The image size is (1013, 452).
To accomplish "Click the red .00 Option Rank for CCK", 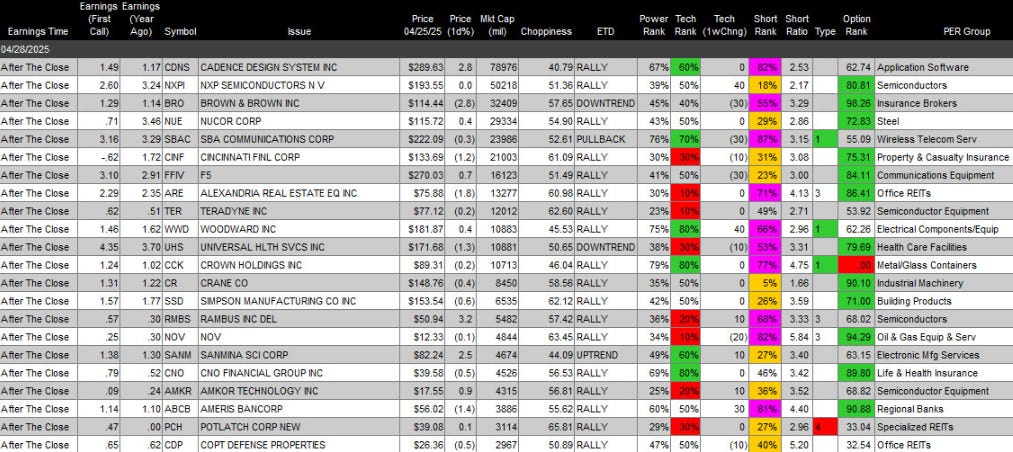I will click(x=856, y=265).
